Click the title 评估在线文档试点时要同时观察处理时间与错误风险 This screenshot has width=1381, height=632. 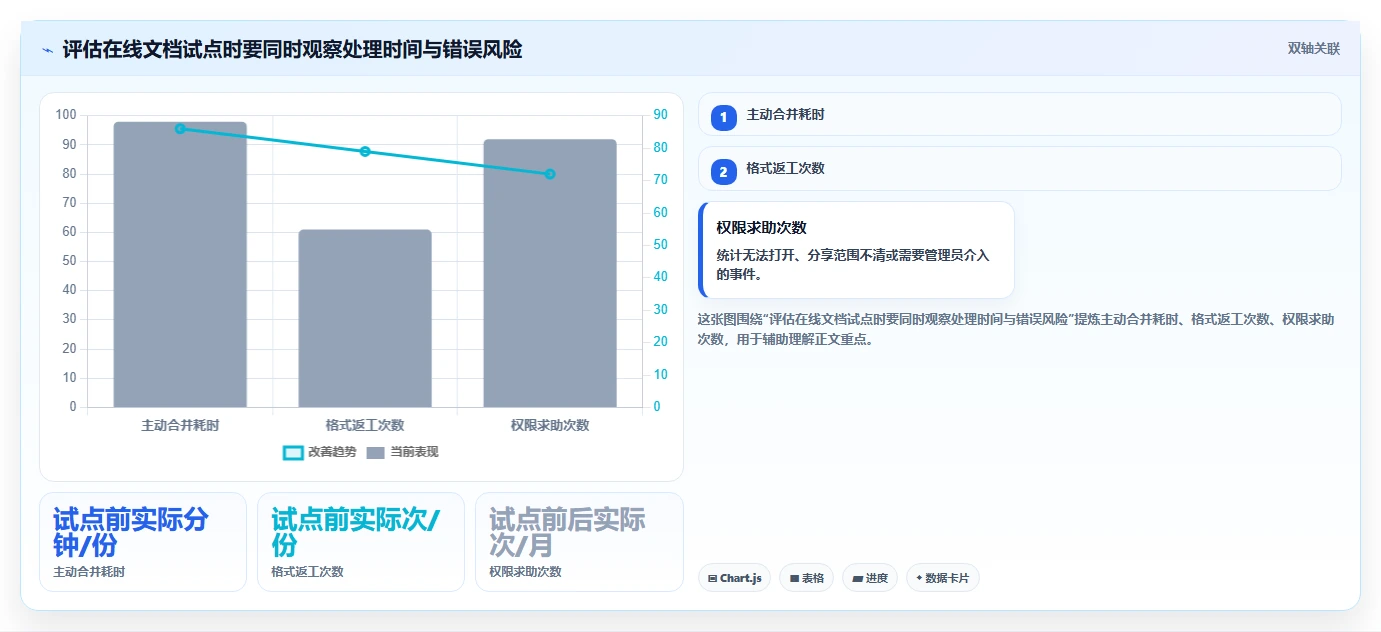click(292, 49)
